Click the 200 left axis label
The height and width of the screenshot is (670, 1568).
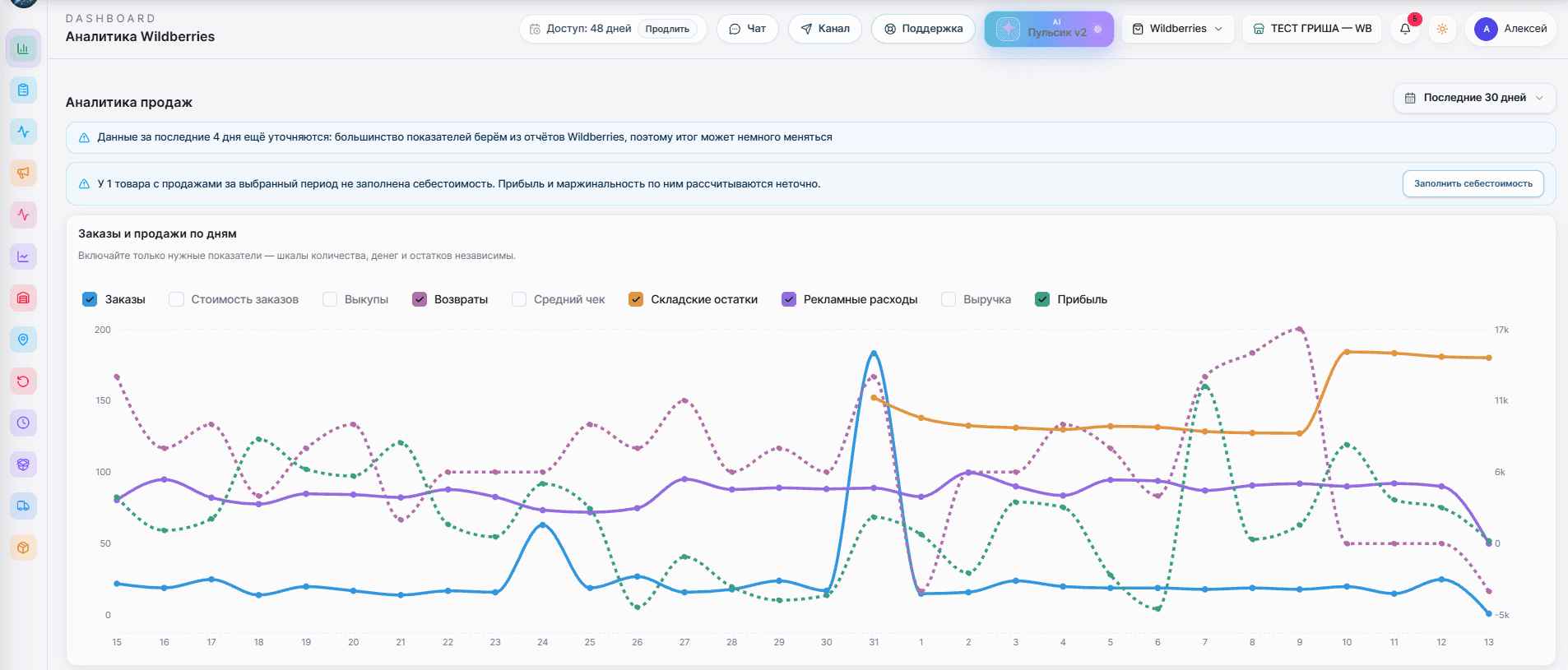(103, 330)
